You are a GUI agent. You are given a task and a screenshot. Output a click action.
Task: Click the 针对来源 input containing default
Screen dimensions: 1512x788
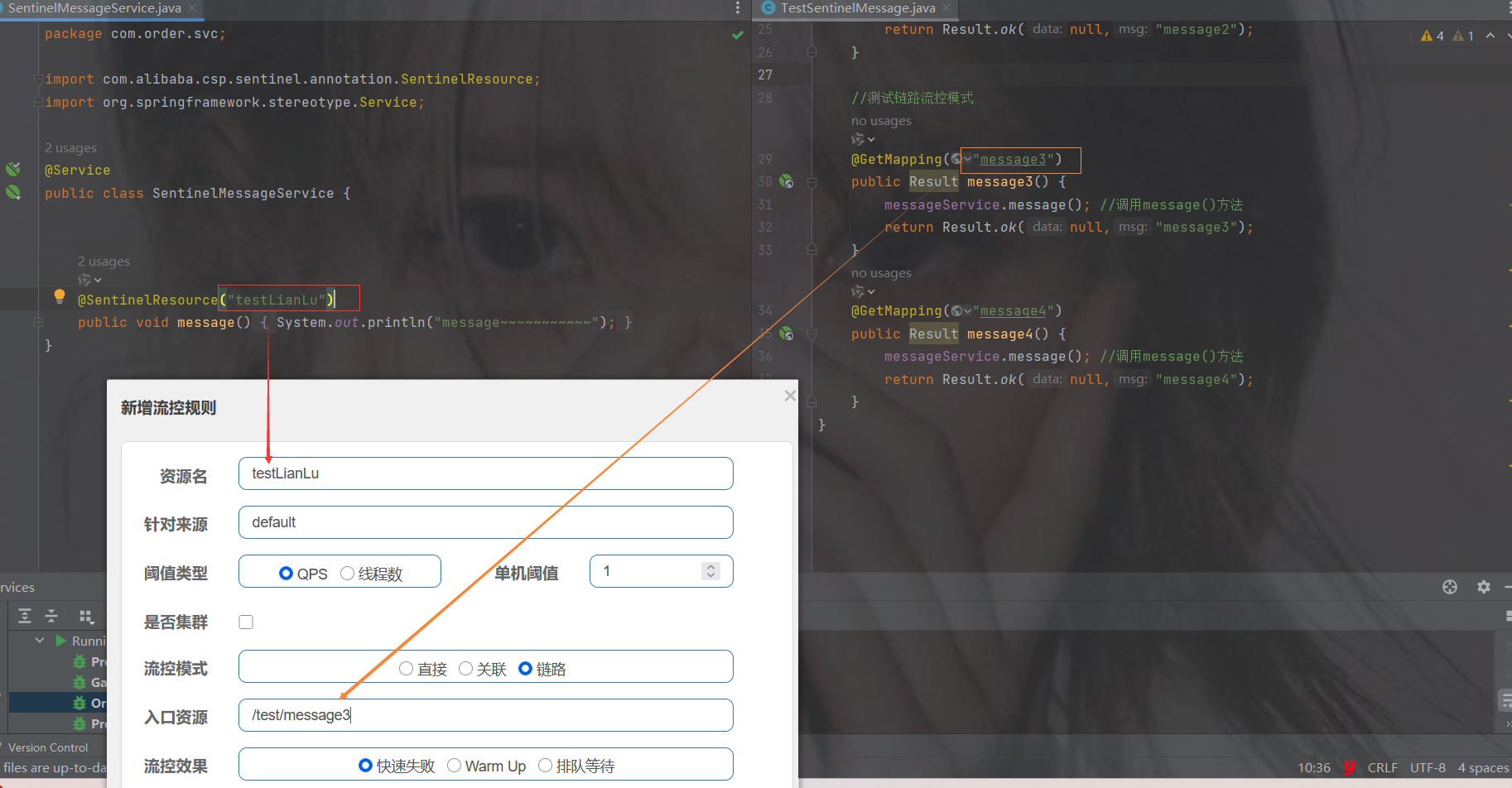point(486,522)
